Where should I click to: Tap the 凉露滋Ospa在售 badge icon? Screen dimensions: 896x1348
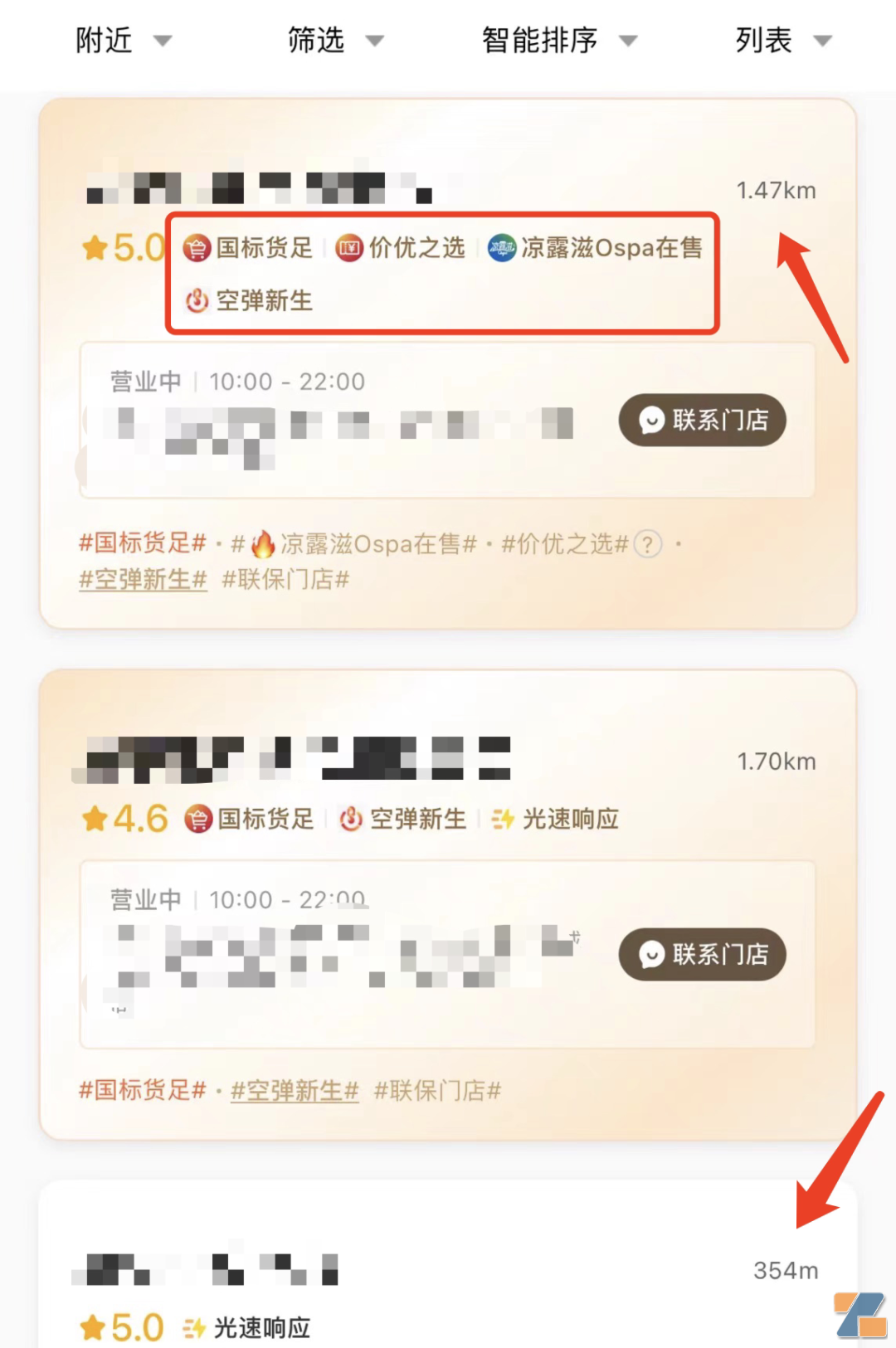pyautogui.click(x=501, y=248)
